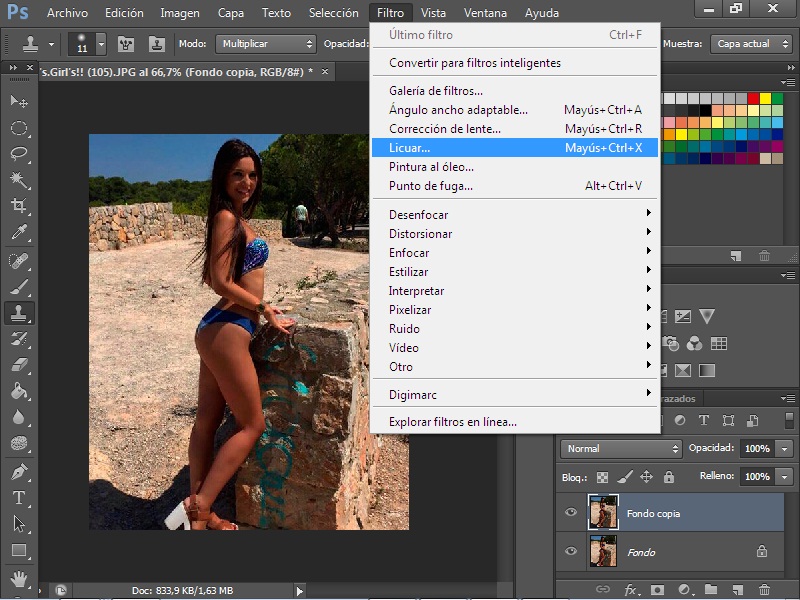Pick the Magic Wand tool
This screenshot has width=800, height=600.
(x=18, y=180)
